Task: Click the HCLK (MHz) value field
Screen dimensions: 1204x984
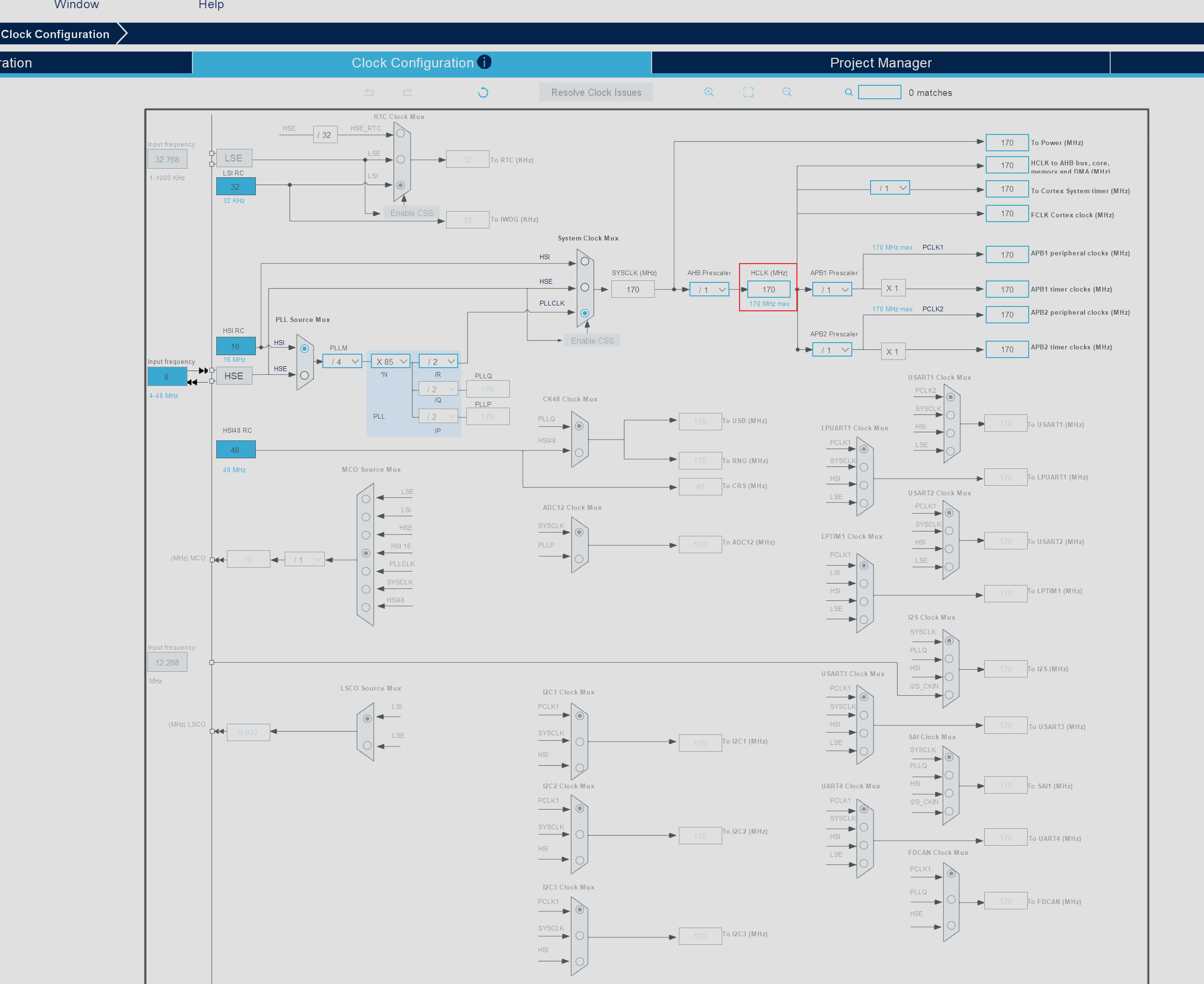Action: [768, 290]
